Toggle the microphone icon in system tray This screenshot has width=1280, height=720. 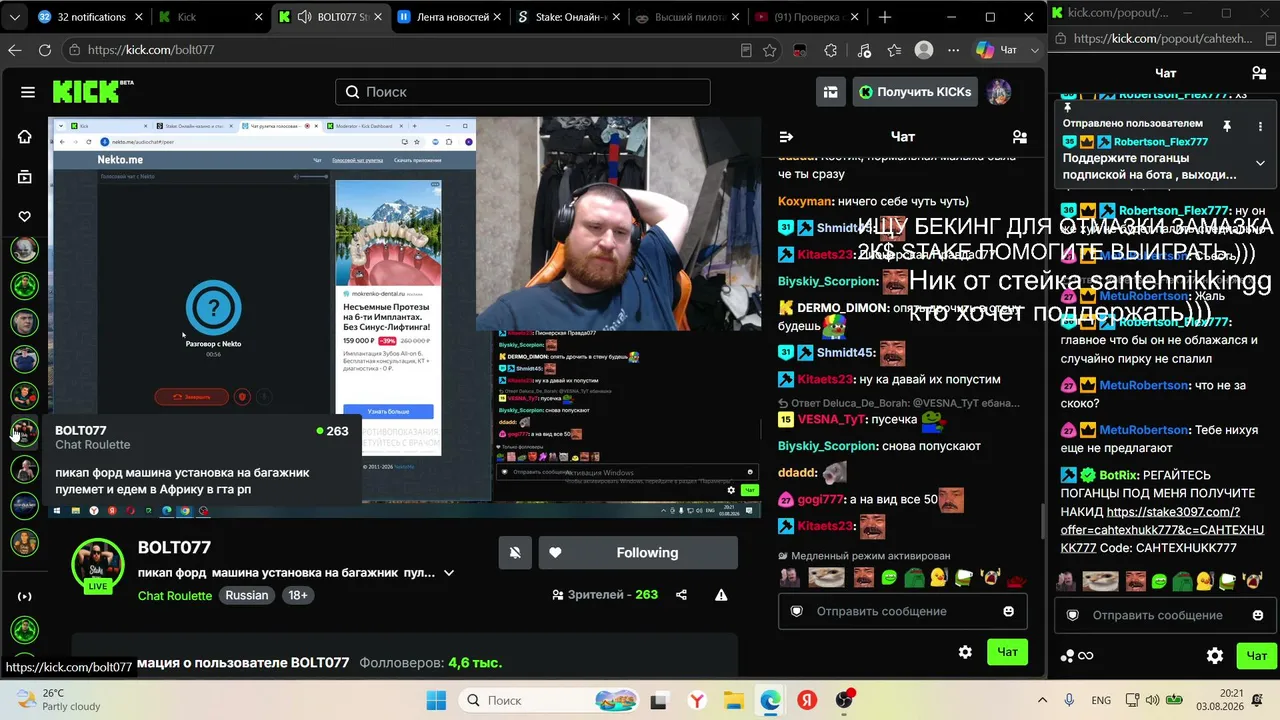click(1070, 700)
